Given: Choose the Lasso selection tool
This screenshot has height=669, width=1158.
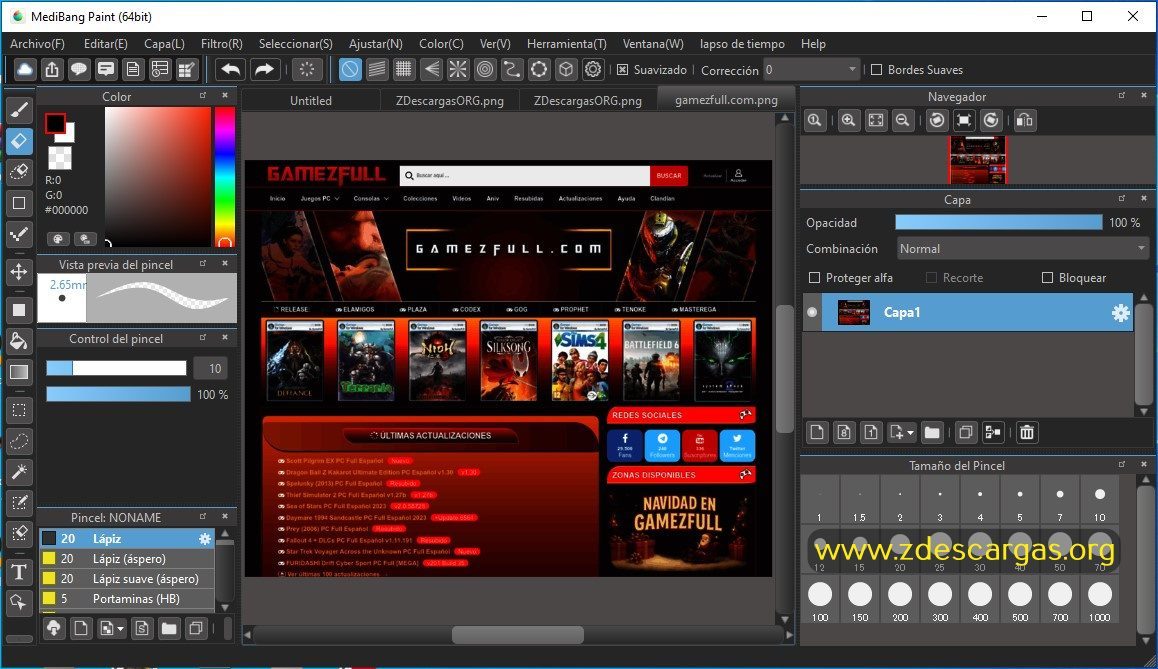Looking at the screenshot, I should [x=19, y=442].
